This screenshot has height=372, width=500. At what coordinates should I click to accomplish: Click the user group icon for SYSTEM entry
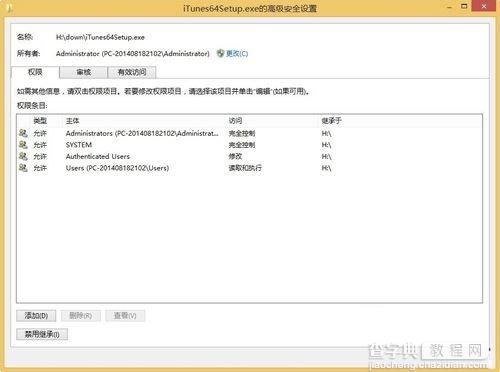[23, 145]
